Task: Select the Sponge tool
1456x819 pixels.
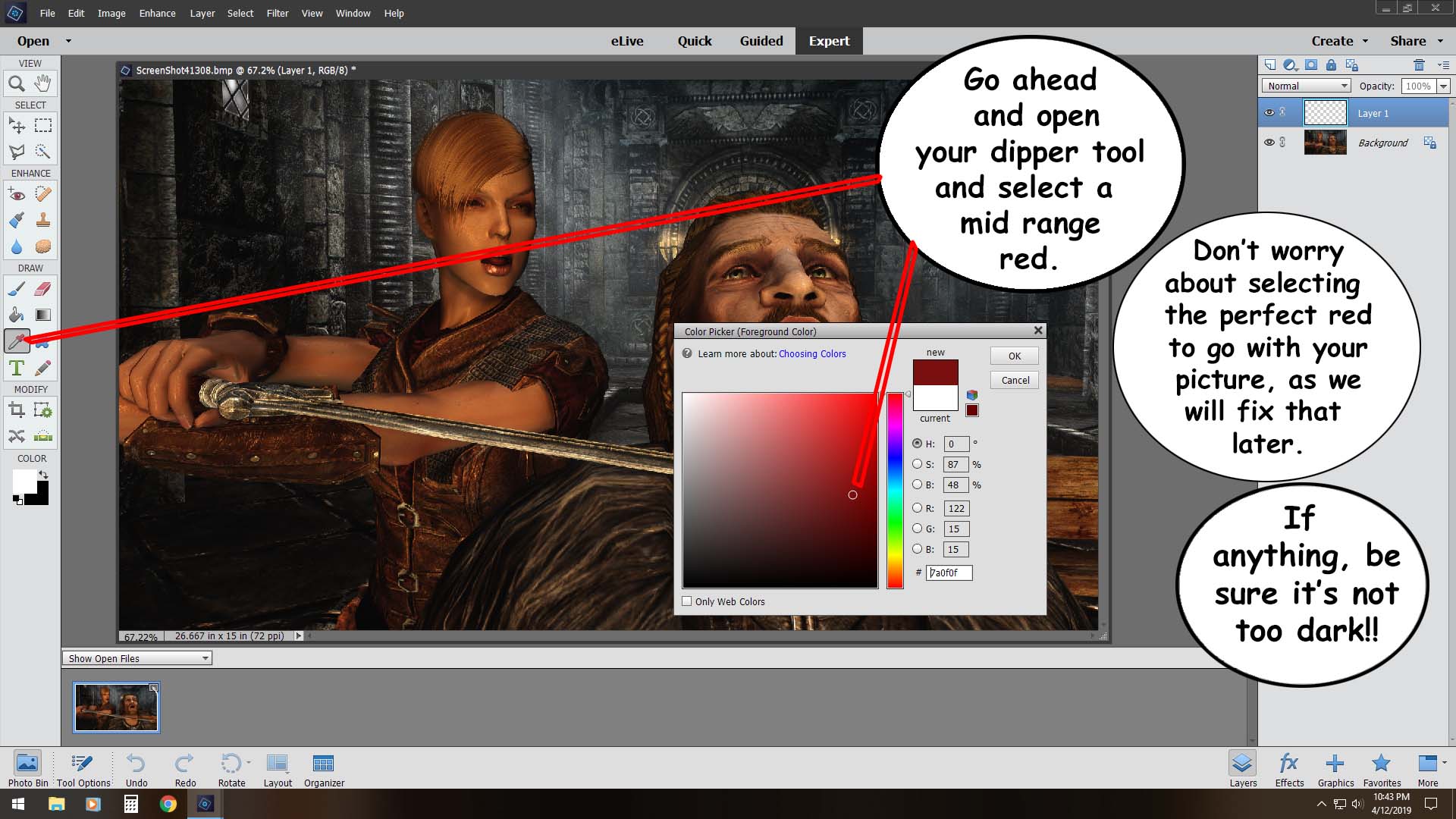Action: click(x=43, y=246)
